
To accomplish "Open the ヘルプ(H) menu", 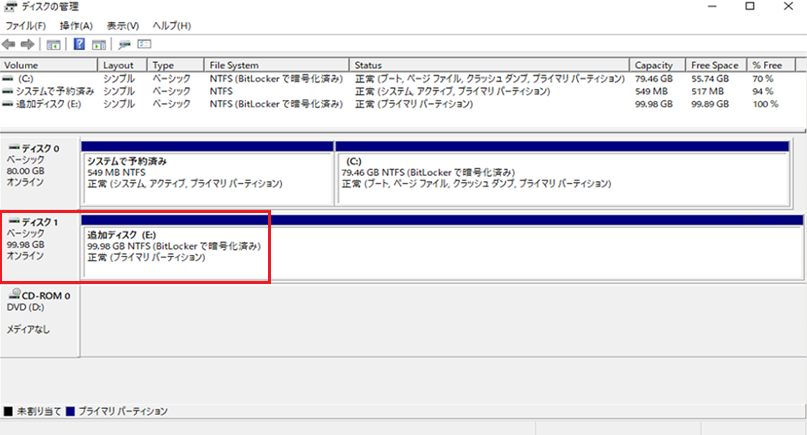I will (x=171, y=25).
